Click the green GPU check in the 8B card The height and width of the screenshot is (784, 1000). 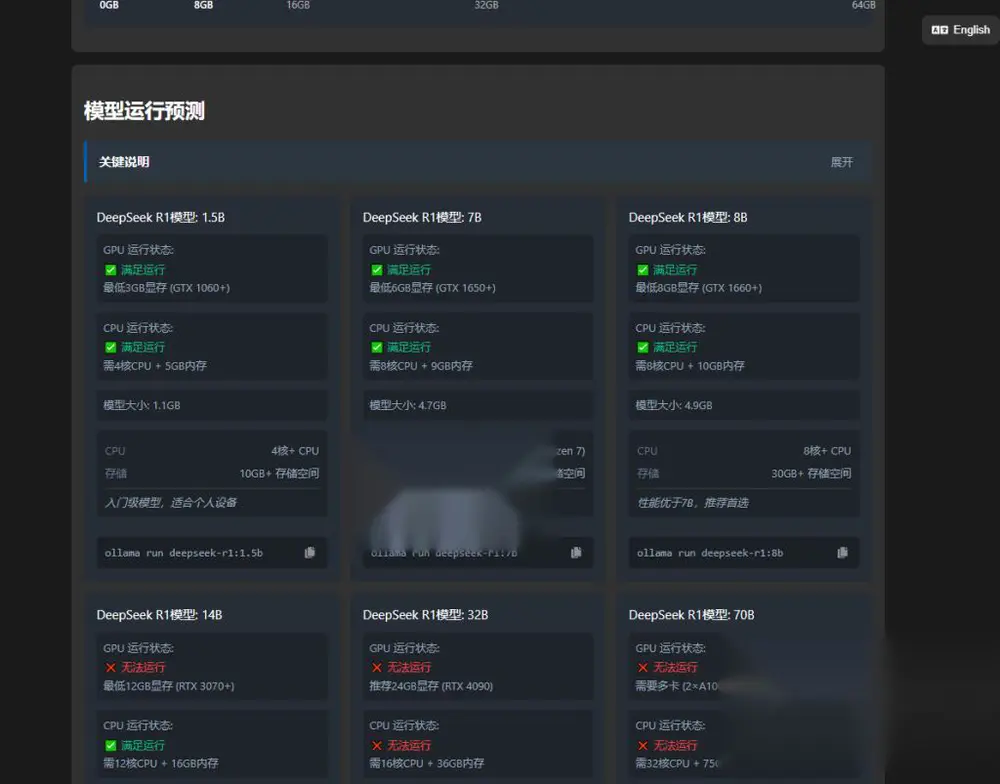click(x=643, y=270)
